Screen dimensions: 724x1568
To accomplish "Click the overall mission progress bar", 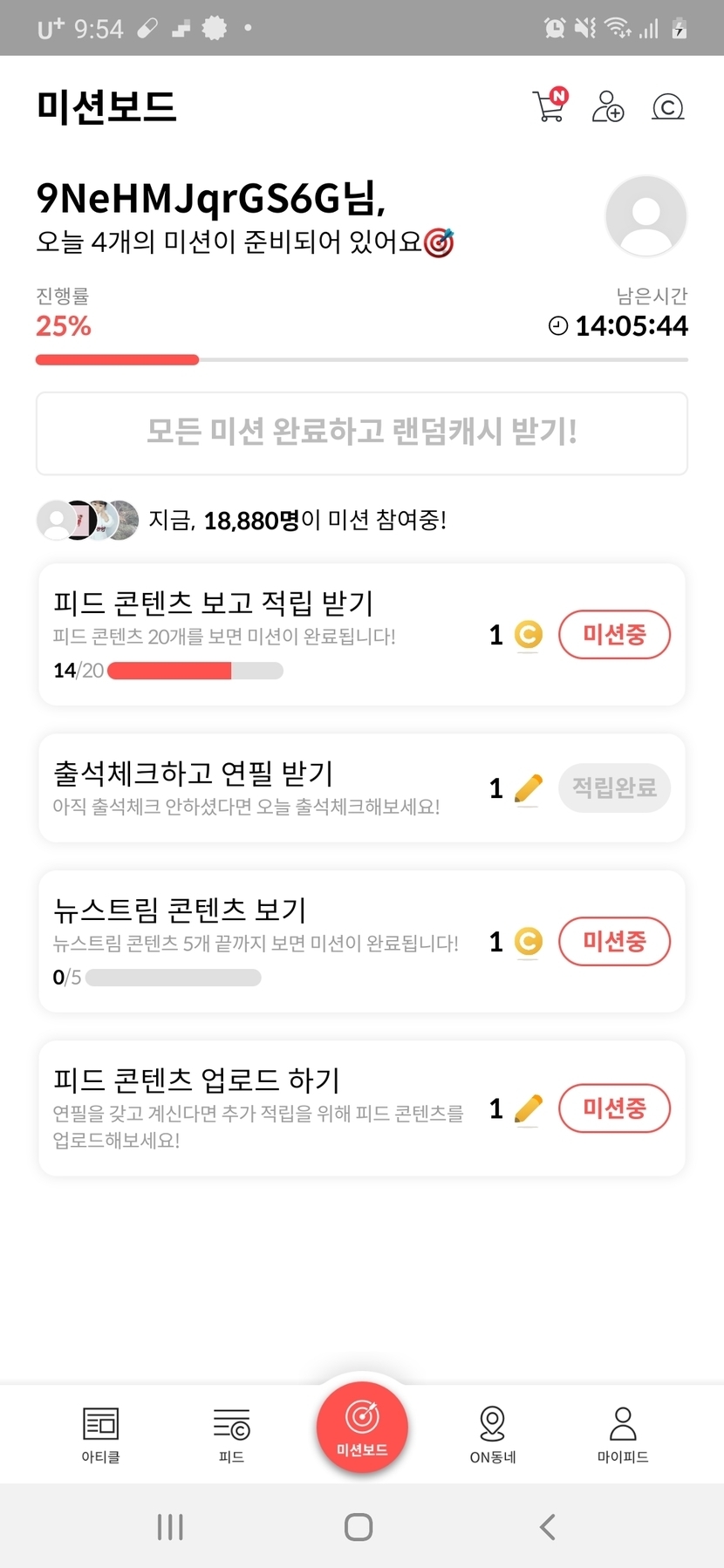I will coord(361,359).
